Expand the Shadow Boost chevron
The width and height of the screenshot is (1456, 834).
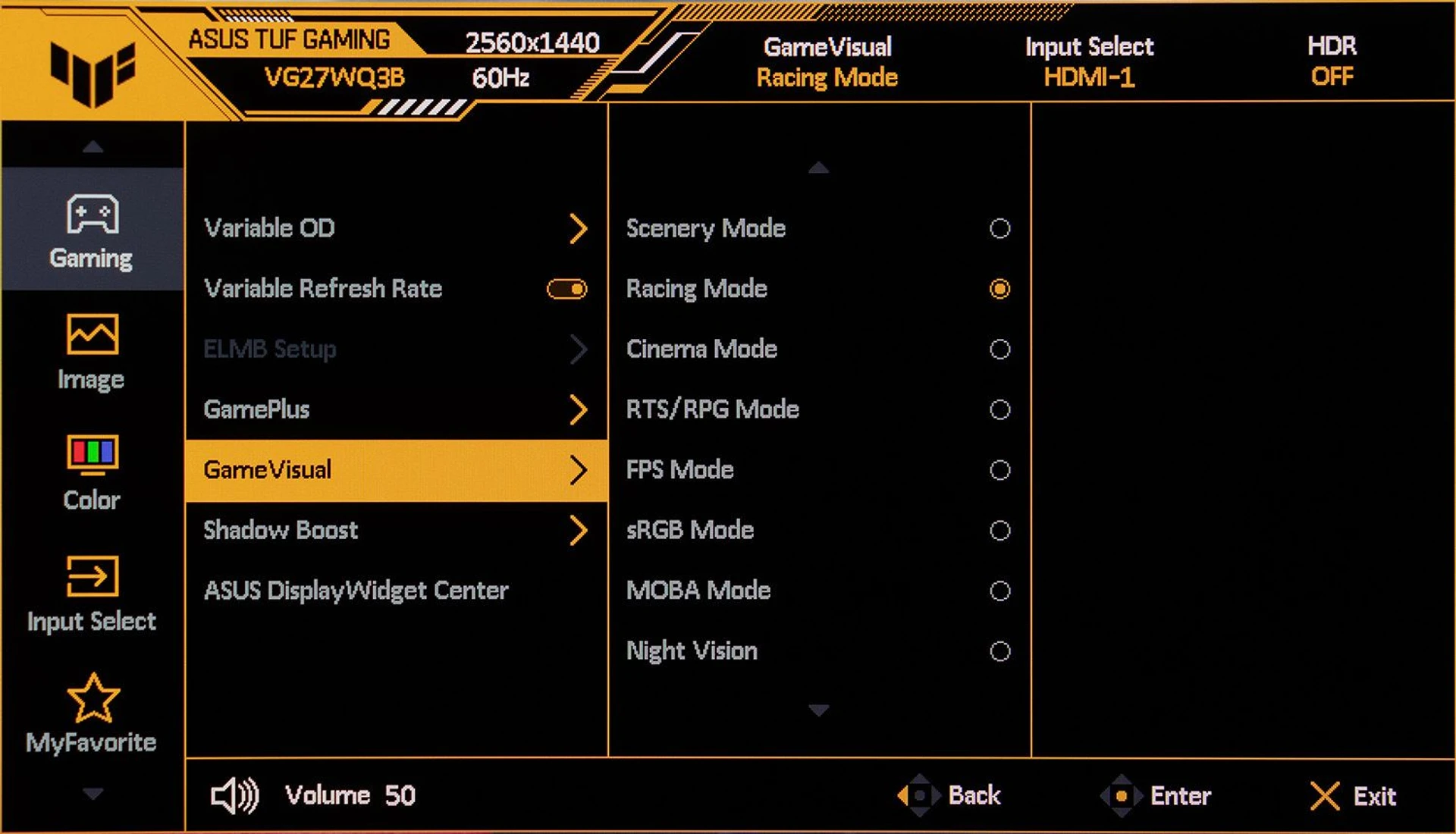click(x=579, y=530)
